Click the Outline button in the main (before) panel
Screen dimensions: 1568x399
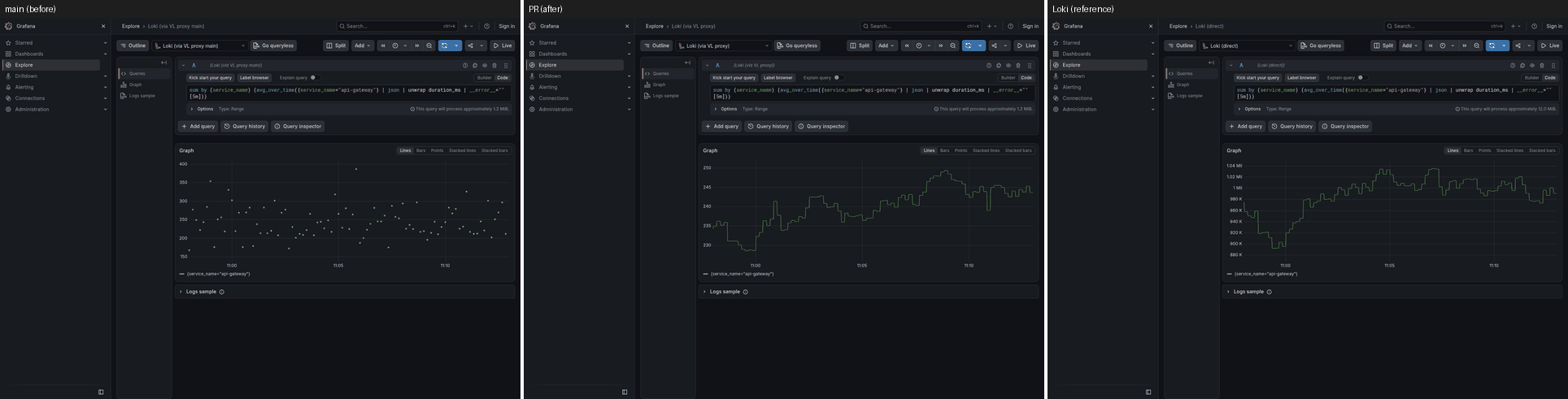[133, 46]
